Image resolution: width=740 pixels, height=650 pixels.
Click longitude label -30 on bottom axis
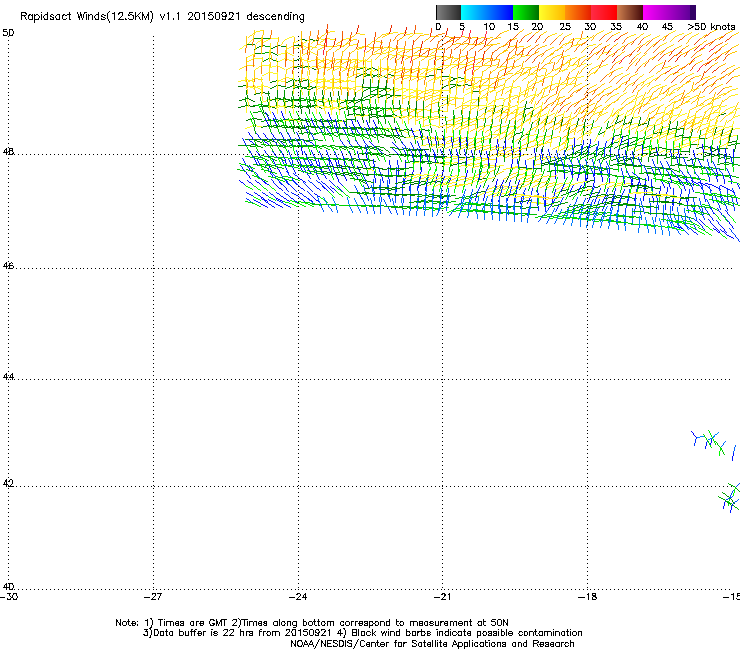click(x=9, y=597)
